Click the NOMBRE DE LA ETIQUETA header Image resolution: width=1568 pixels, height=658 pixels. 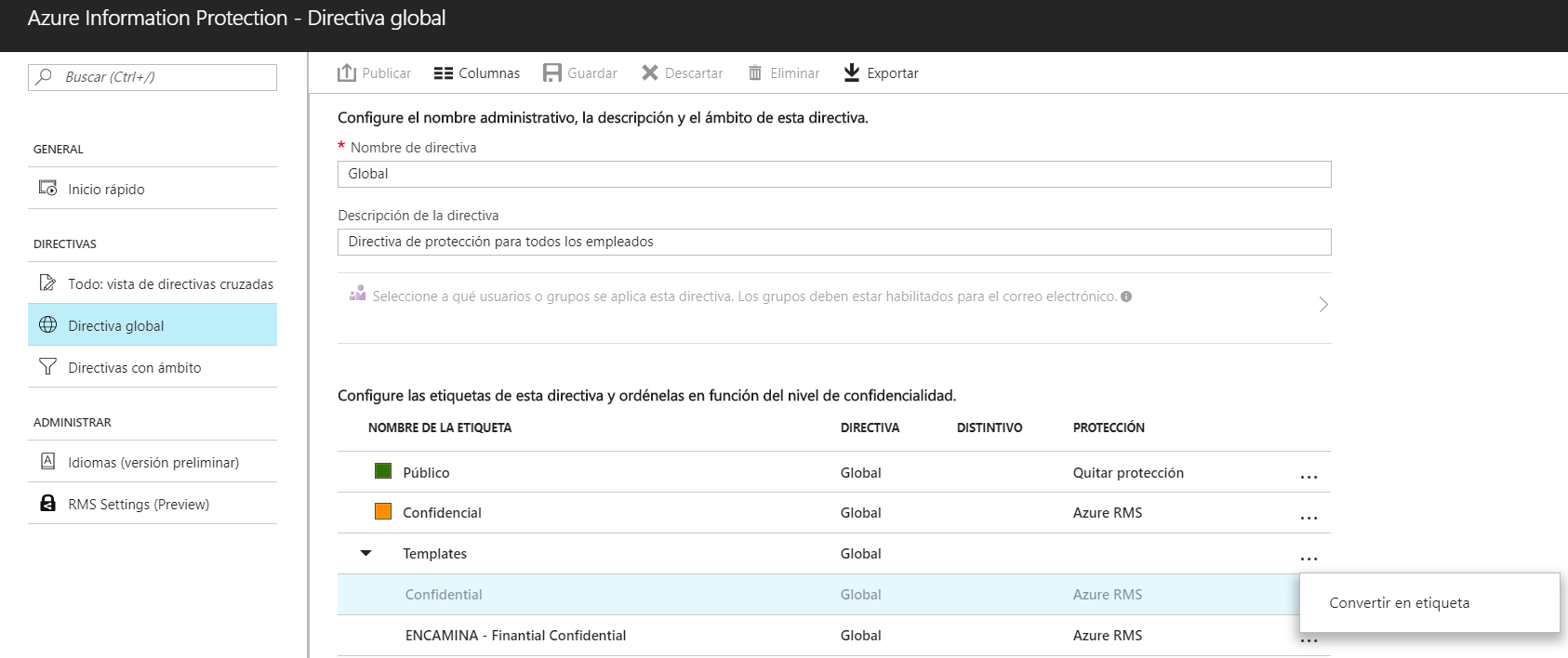click(440, 428)
